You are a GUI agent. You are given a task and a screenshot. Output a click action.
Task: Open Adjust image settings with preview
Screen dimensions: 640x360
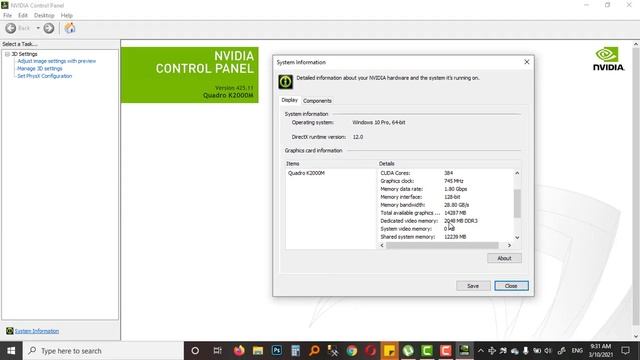tap(56, 61)
